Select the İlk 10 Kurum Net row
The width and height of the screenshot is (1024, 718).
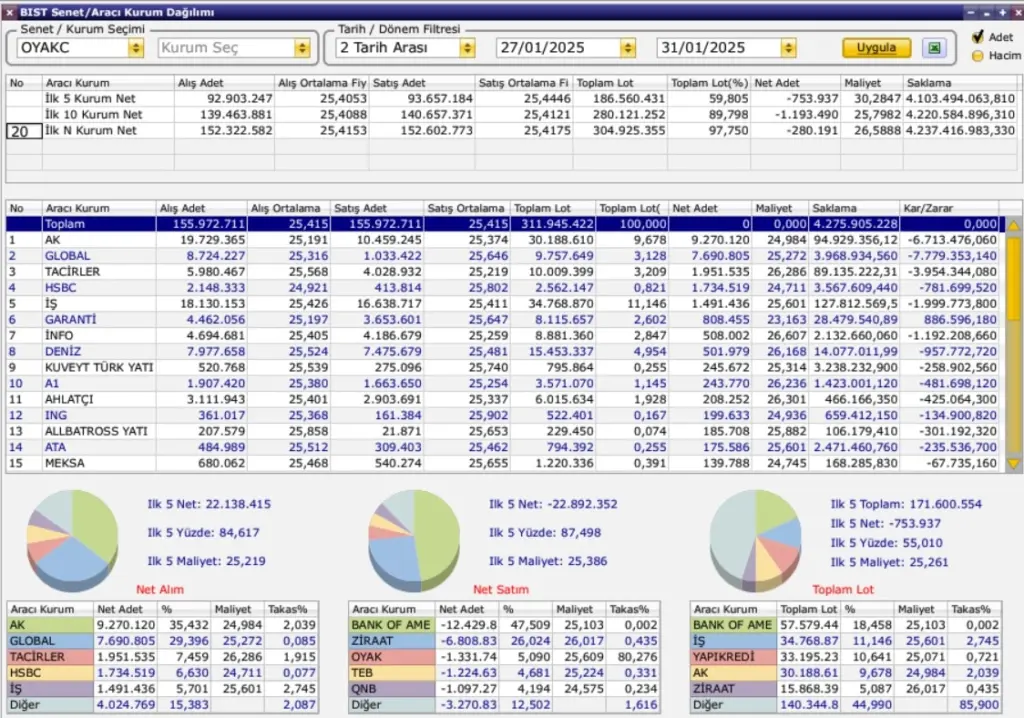(x=513, y=114)
